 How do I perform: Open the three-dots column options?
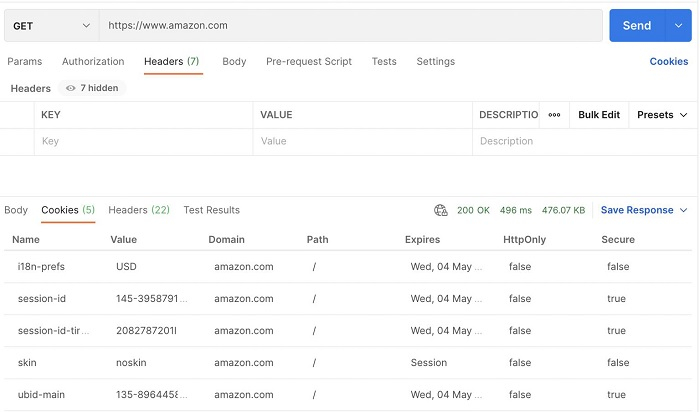(554, 115)
